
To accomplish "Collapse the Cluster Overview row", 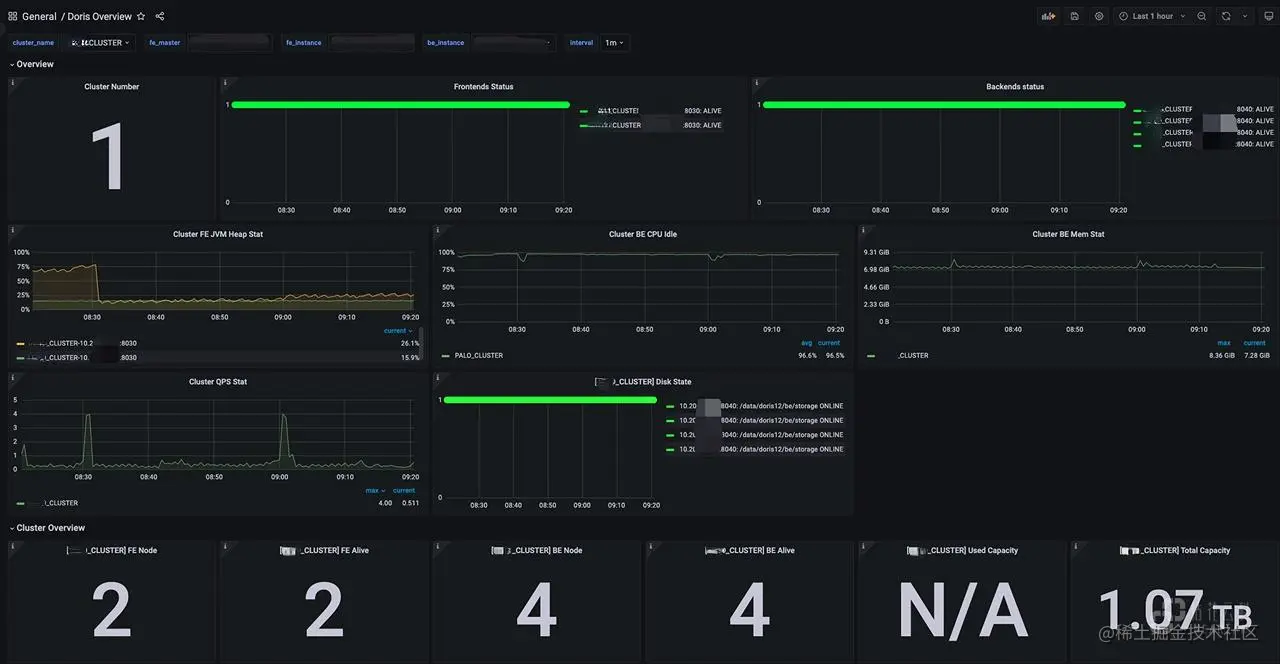I will 47,528.
